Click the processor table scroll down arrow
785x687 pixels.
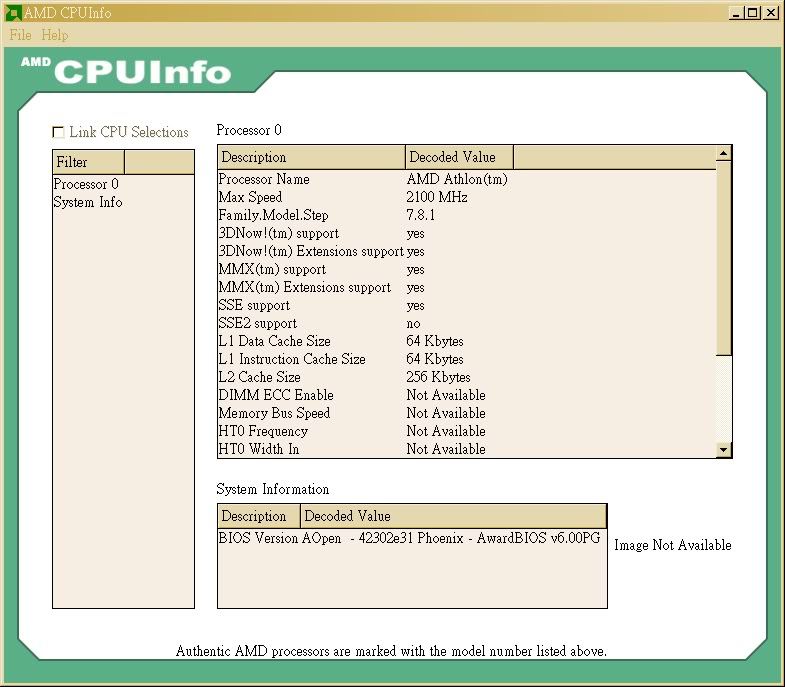(723, 449)
